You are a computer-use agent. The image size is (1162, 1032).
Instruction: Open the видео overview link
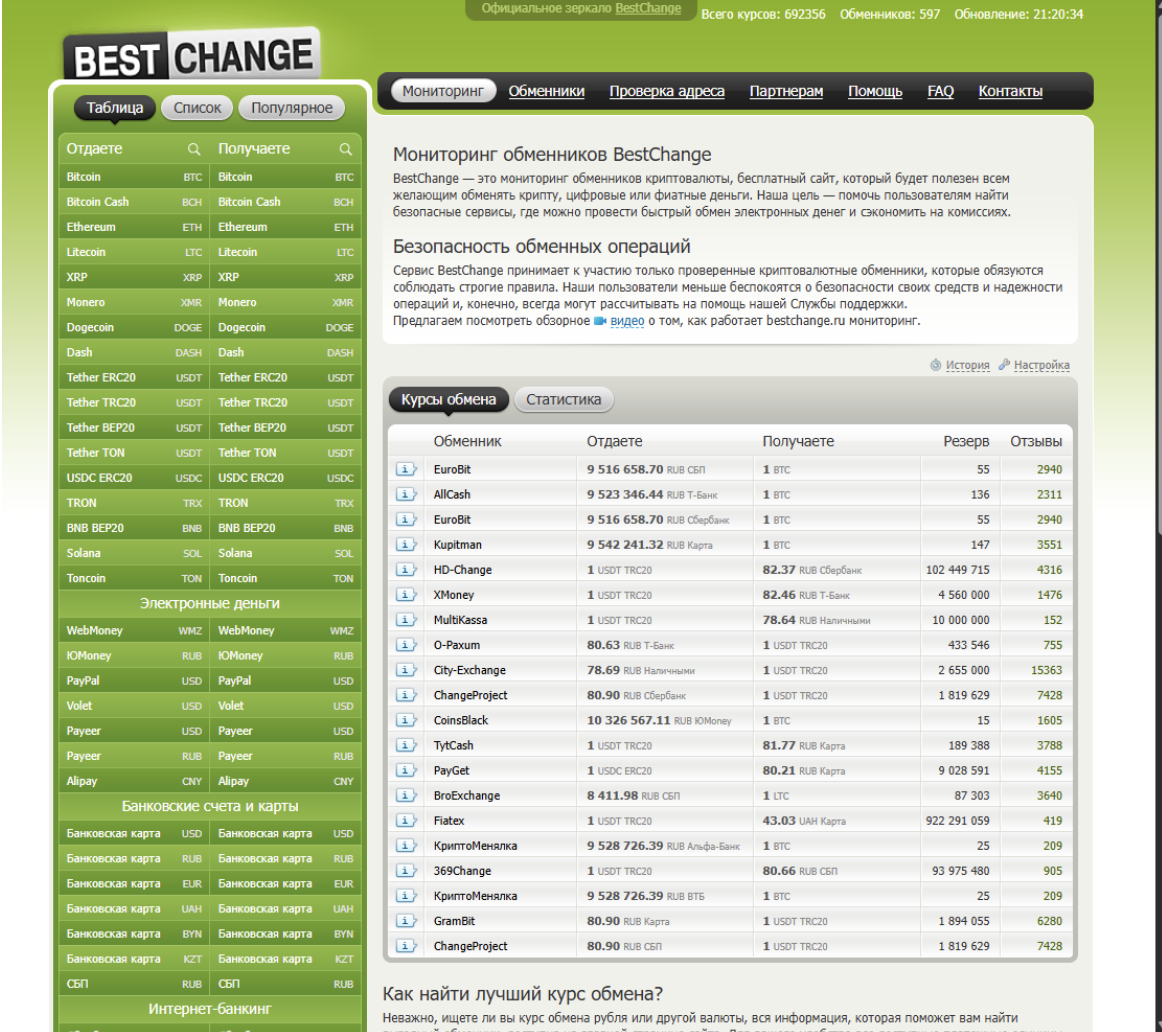[x=627, y=321]
